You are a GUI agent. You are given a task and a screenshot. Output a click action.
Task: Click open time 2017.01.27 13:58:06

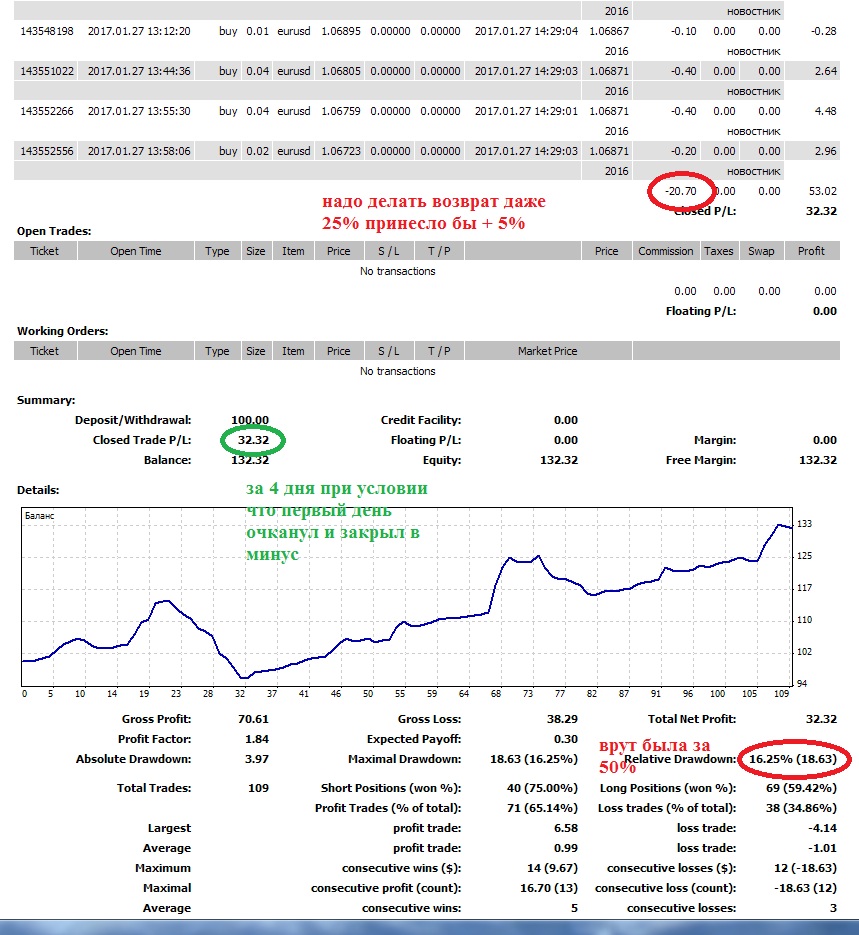139,151
